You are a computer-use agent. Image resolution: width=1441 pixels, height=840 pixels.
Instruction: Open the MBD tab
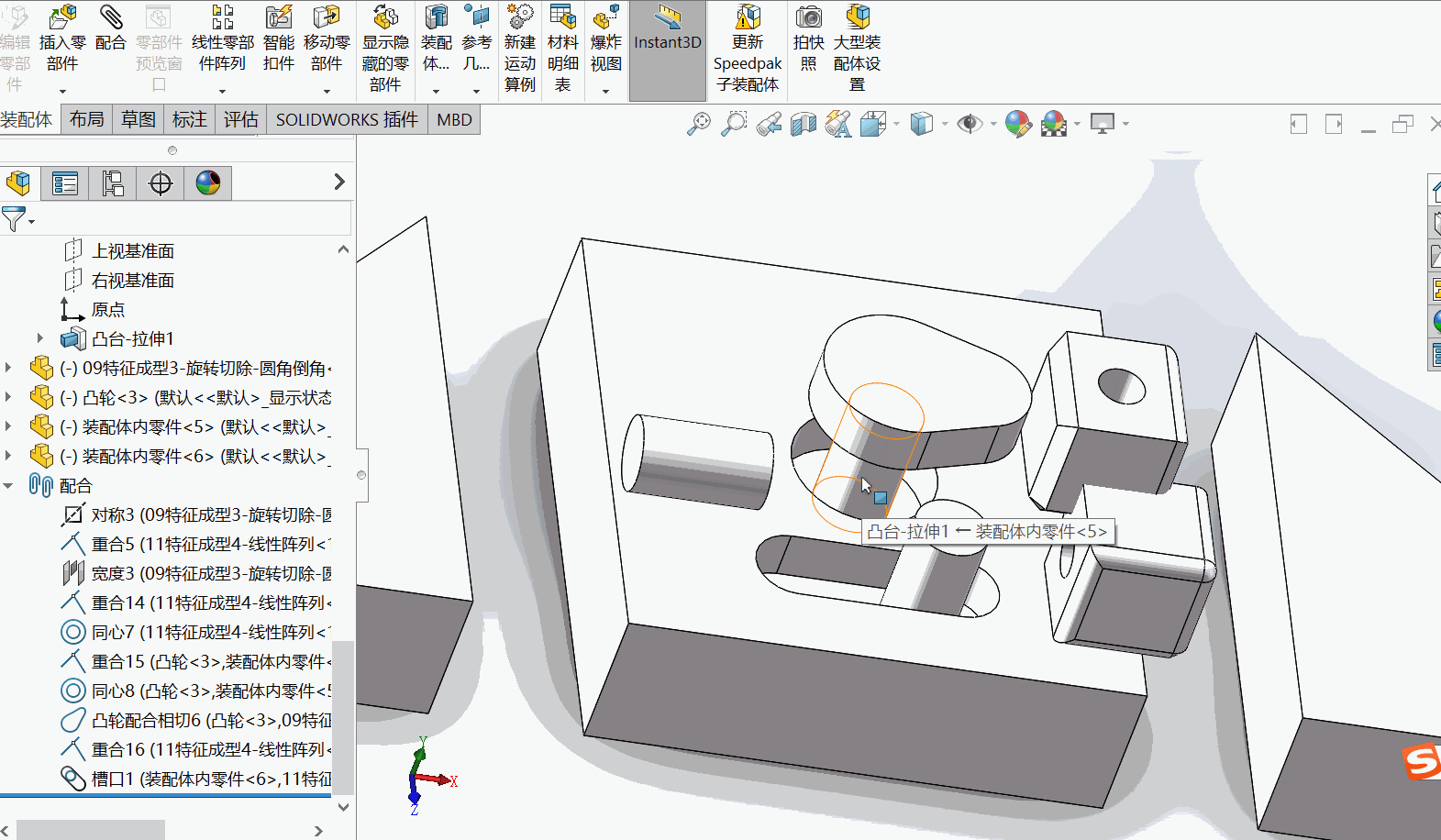[x=454, y=120]
